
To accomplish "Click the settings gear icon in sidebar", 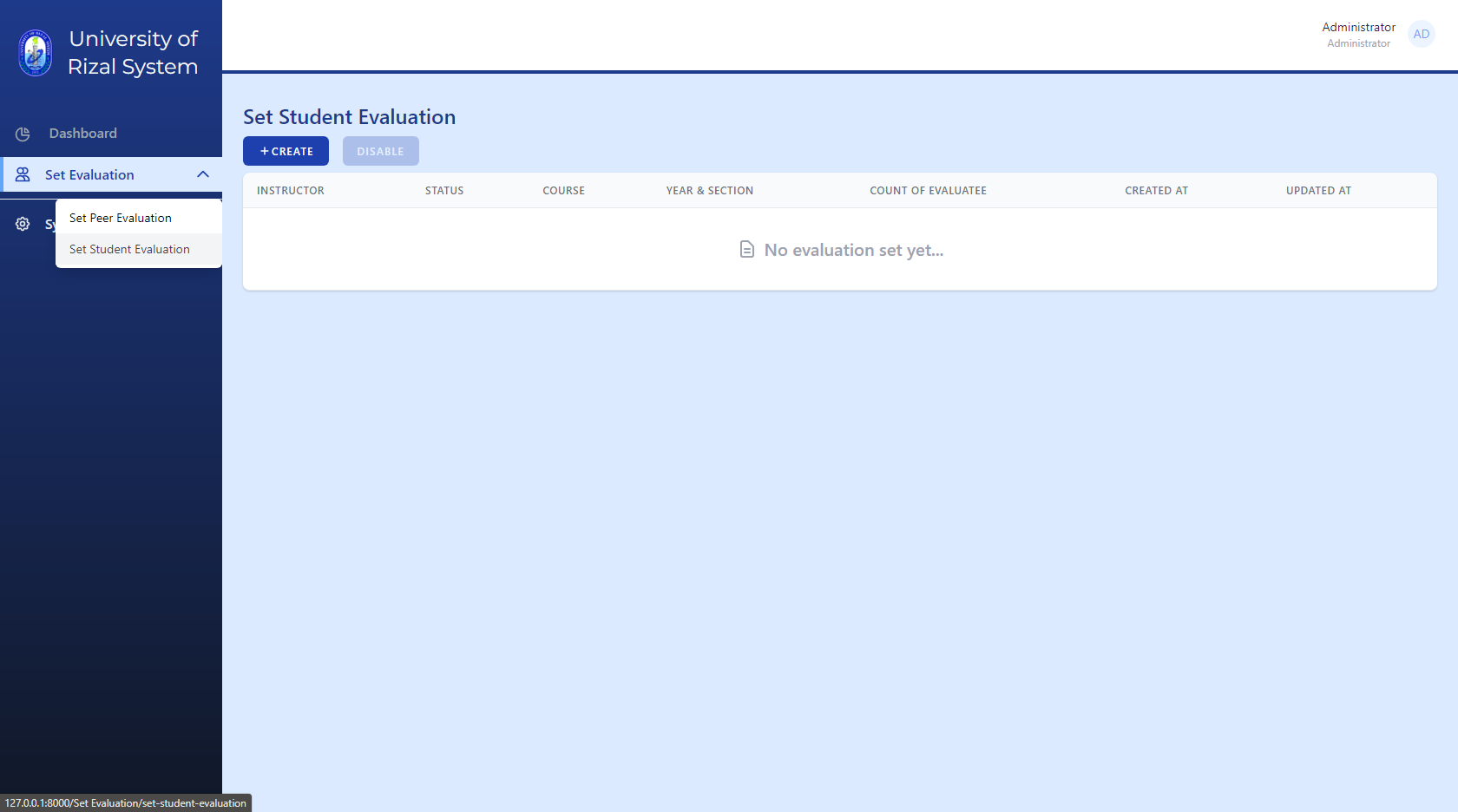I will click(x=22, y=224).
